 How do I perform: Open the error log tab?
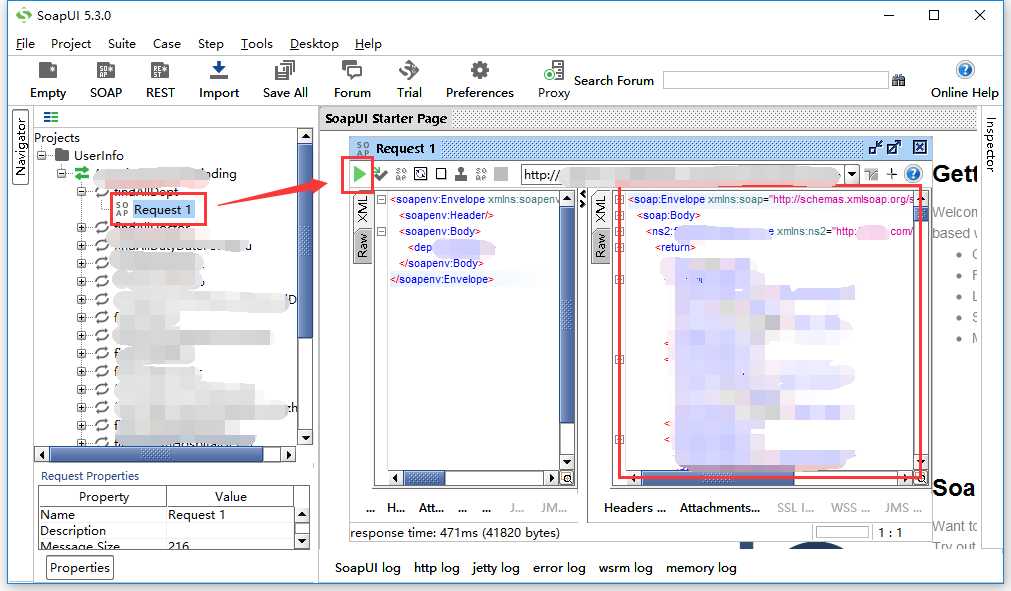pos(559,568)
